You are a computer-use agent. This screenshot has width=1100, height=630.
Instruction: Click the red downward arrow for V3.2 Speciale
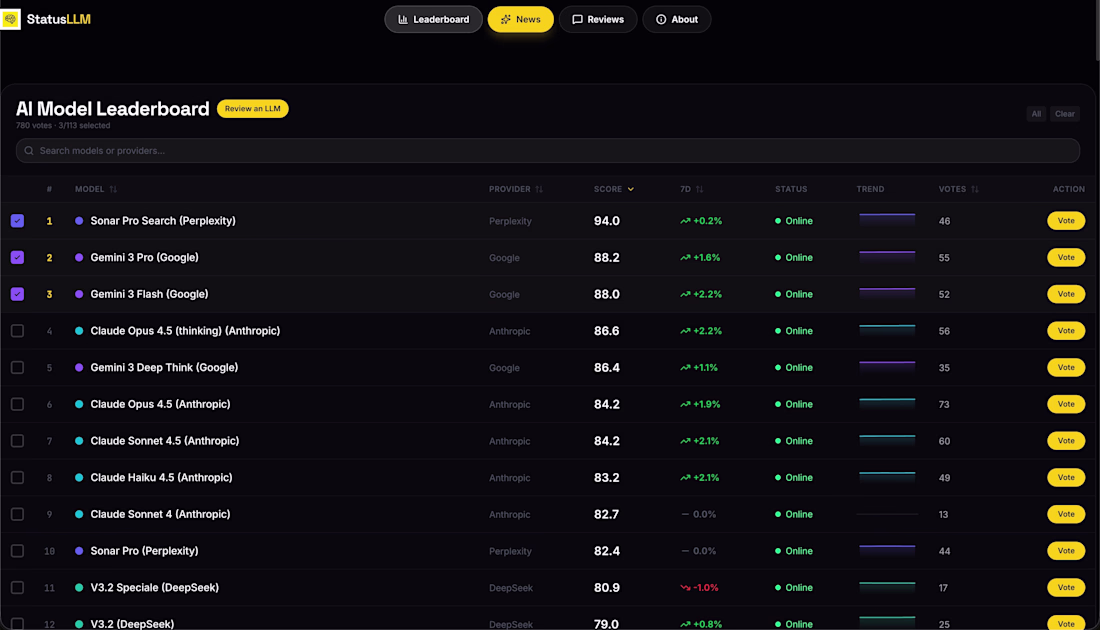pyautogui.click(x=685, y=588)
